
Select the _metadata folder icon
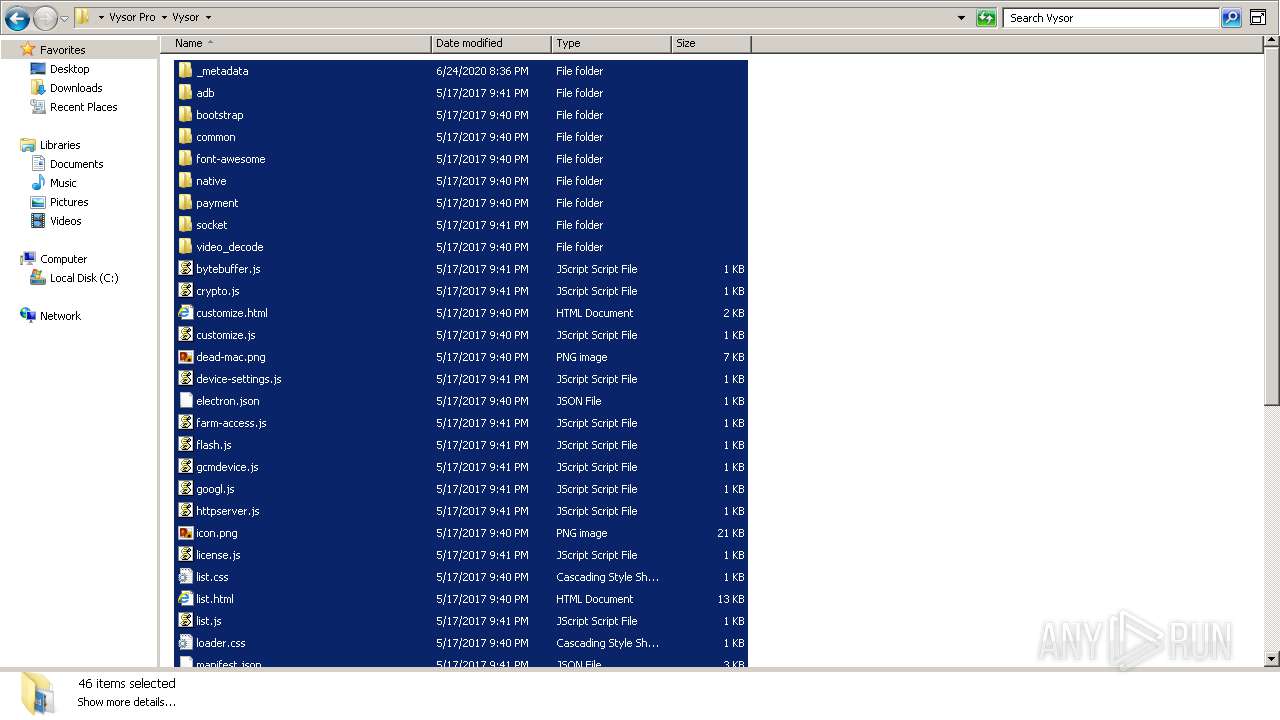coord(185,71)
